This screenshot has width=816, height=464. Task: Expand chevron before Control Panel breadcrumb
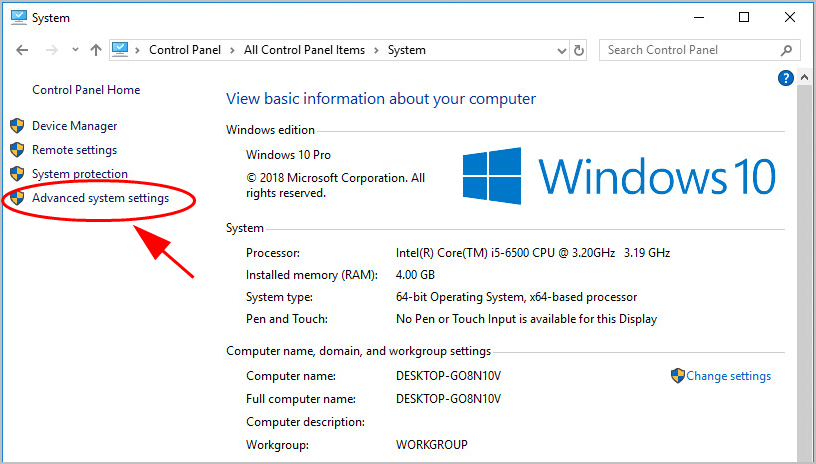click(x=137, y=50)
